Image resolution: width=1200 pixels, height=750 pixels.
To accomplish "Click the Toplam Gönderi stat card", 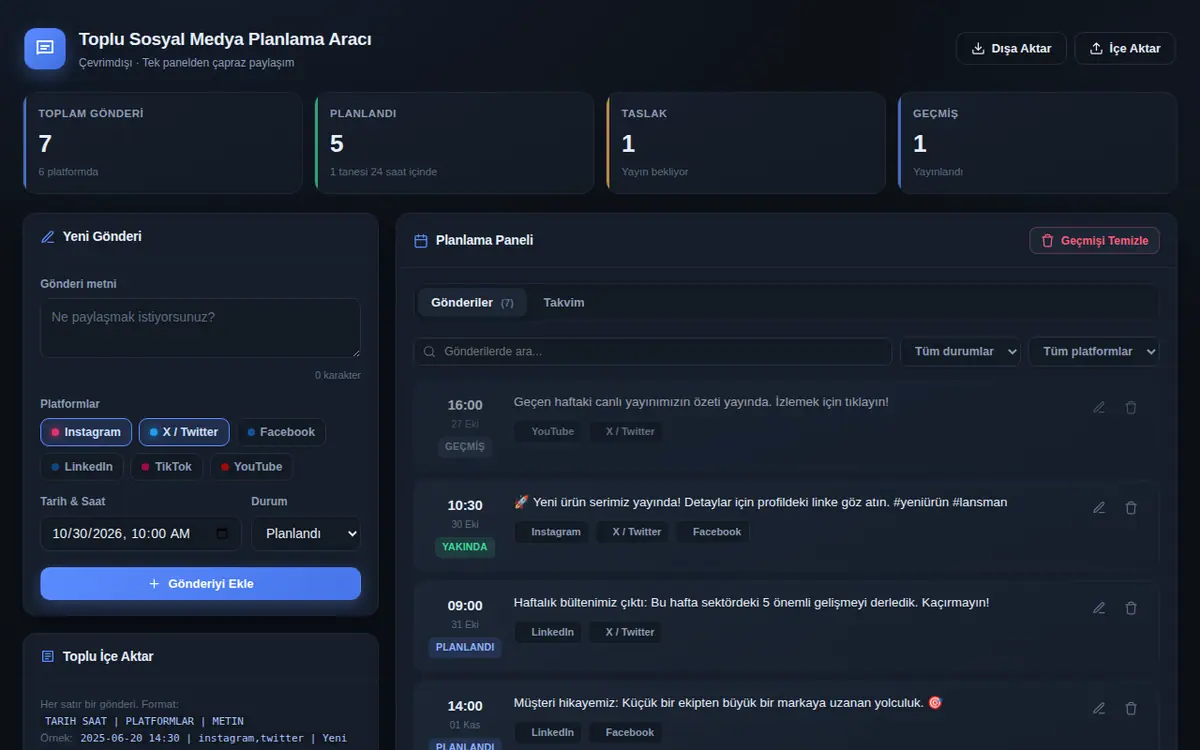I will point(163,143).
